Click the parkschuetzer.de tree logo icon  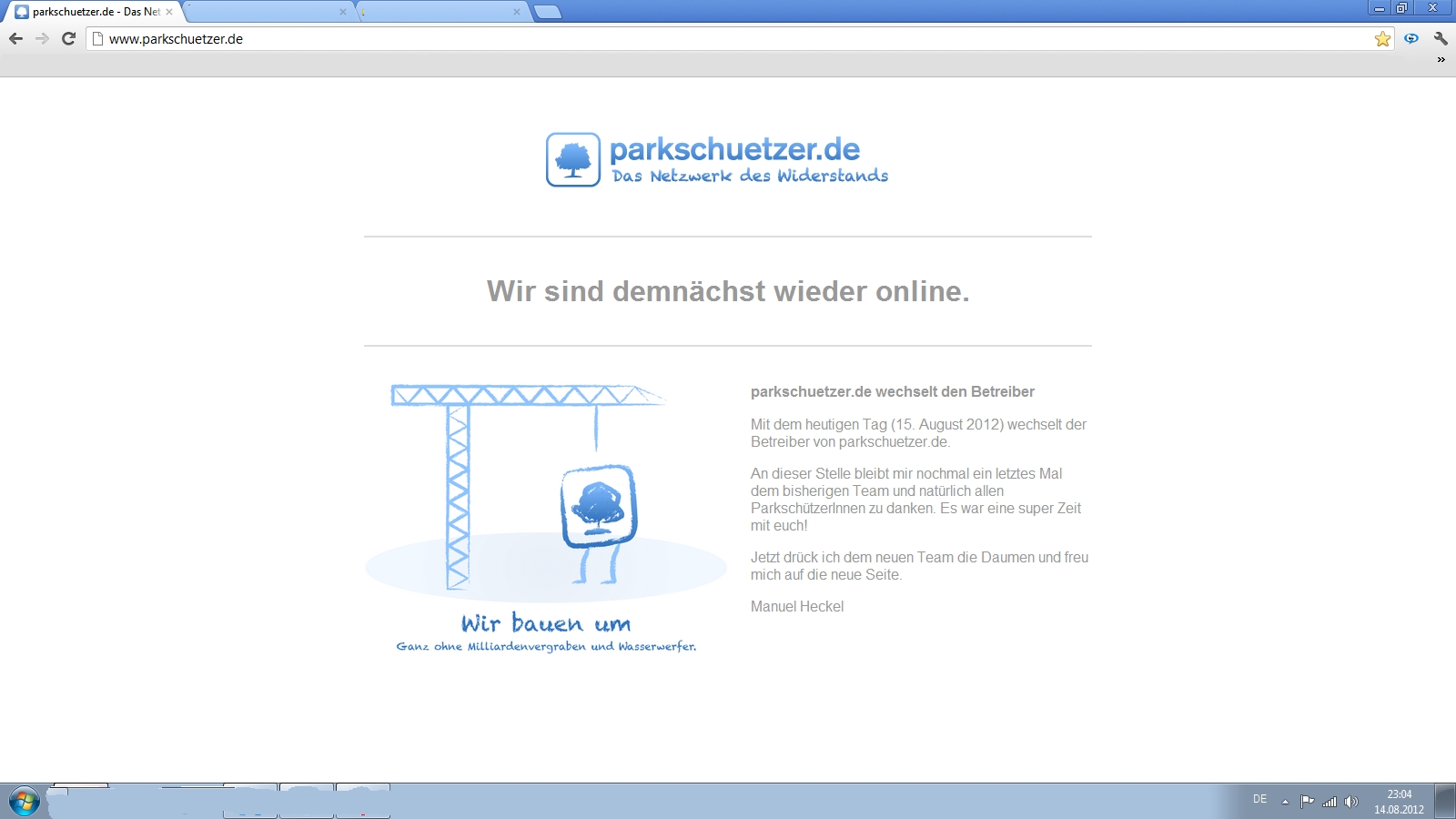tap(572, 159)
